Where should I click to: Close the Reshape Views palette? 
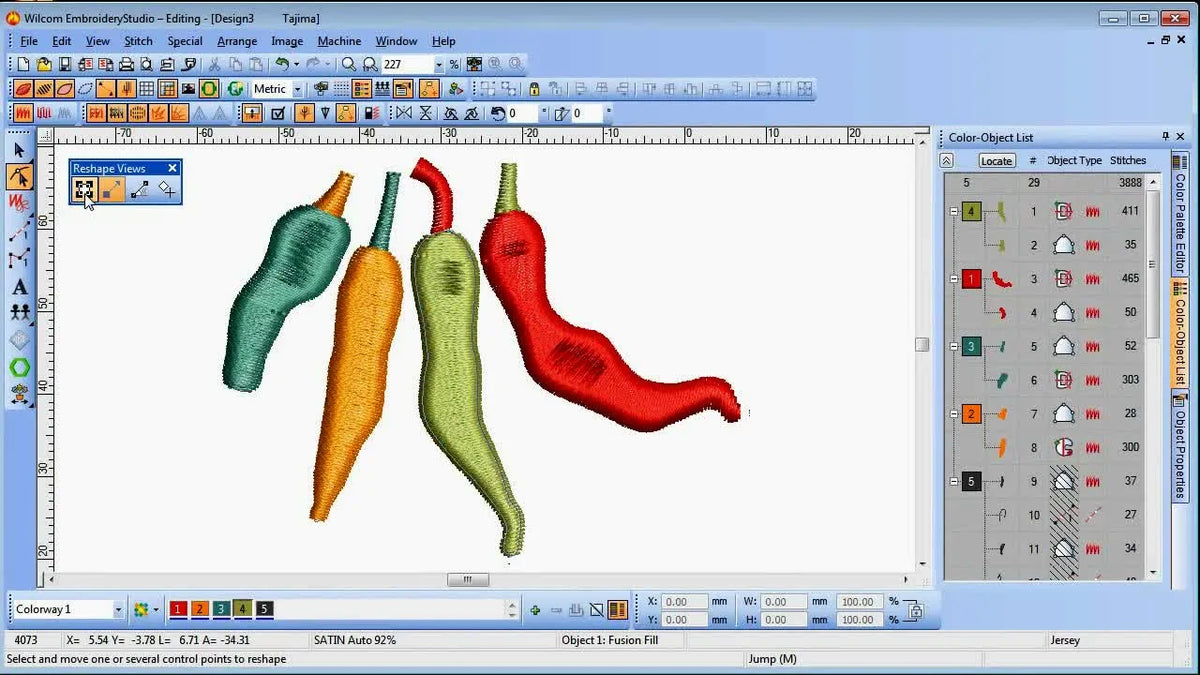pos(172,168)
